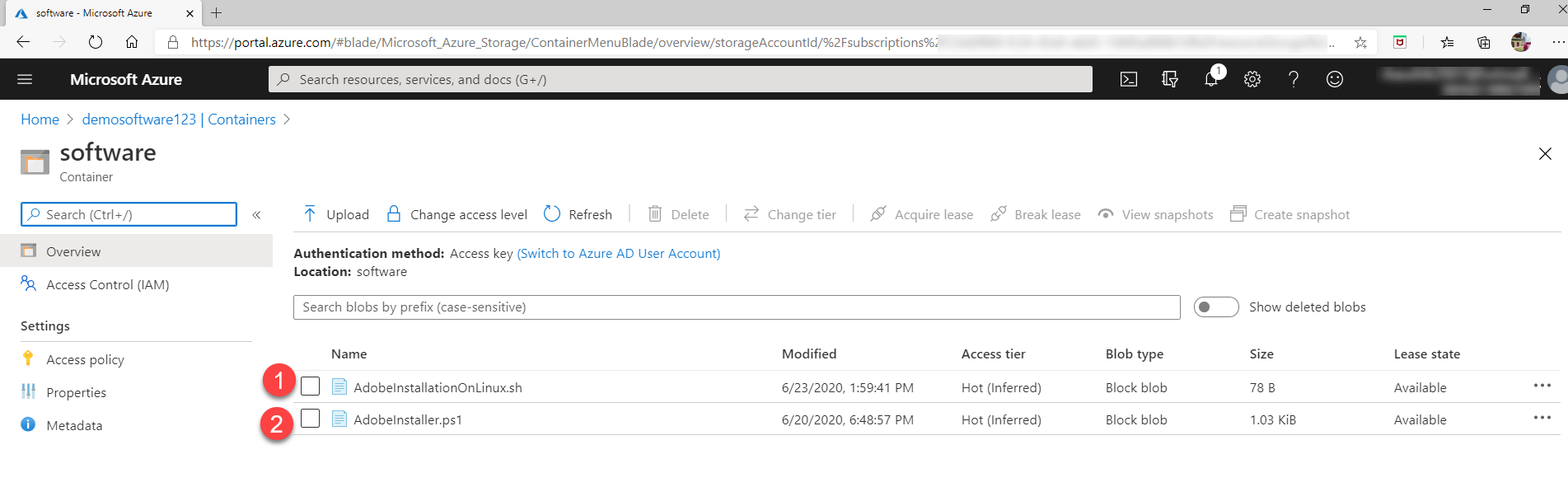This screenshot has height=487, width=1568.
Task: Open the AdobeInstallationOnLinux.sh blob
Action: [x=438, y=387]
